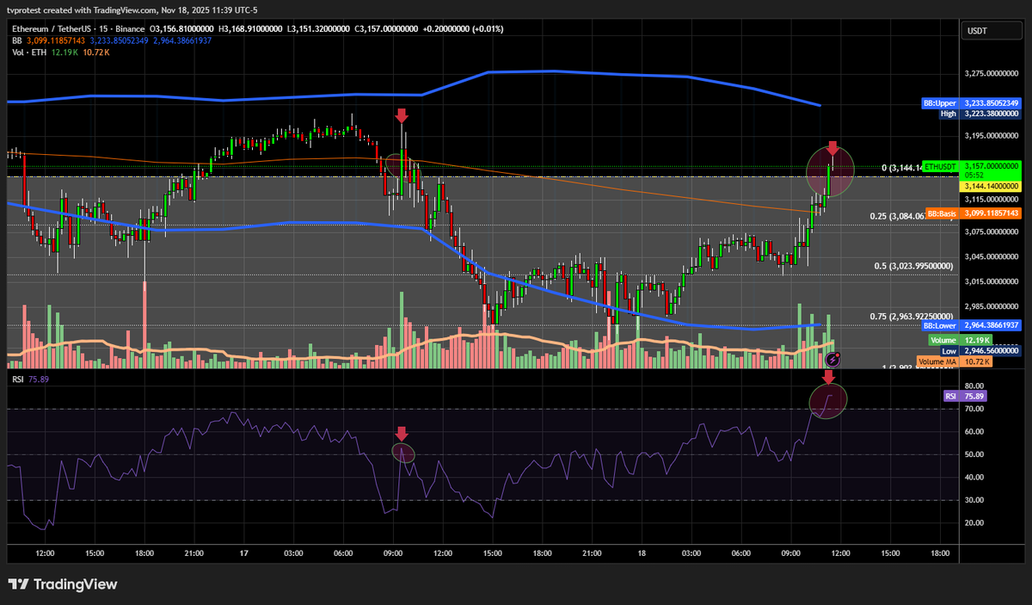Click the TradingView logo at bottom left
Screen dimensions: 1032x605
pos(63,584)
